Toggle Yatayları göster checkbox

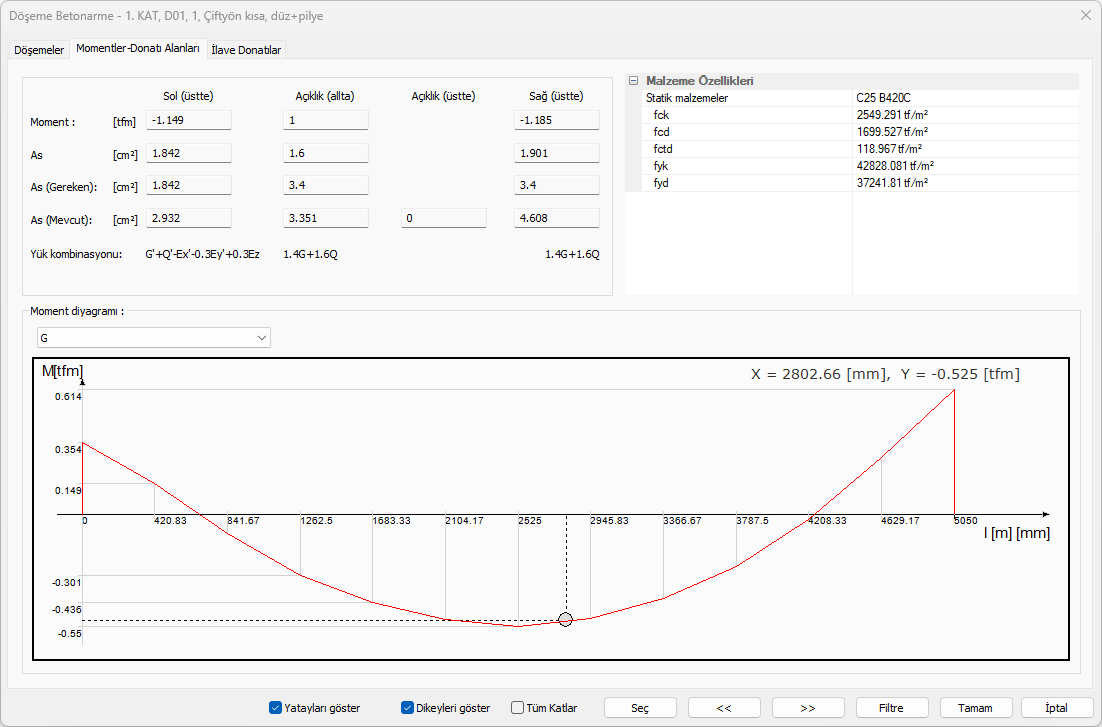pos(276,708)
